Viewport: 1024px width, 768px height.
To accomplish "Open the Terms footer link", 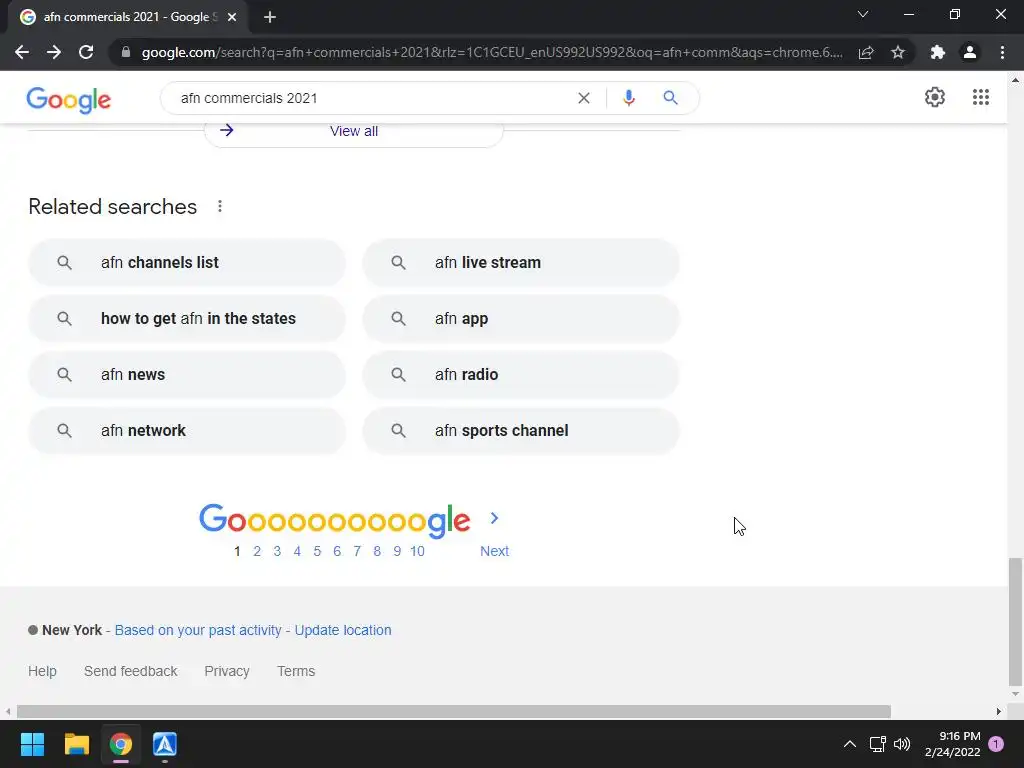I will [296, 671].
